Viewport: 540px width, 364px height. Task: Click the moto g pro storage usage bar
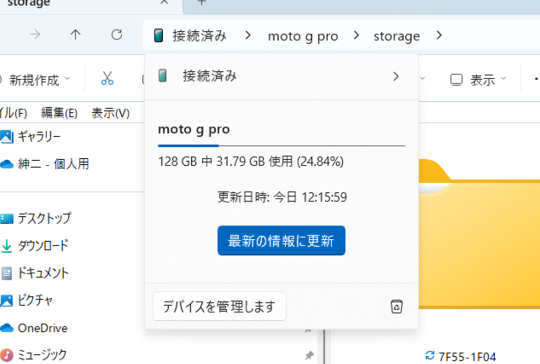(x=281, y=146)
